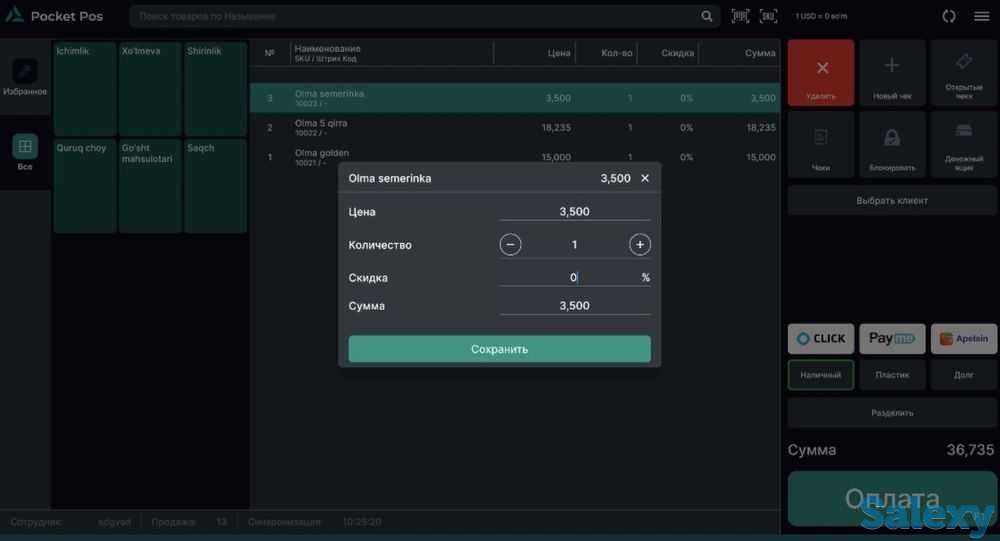Click Разделить to split payment
Viewport: 1000px width, 541px height.
click(x=892, y=413)
